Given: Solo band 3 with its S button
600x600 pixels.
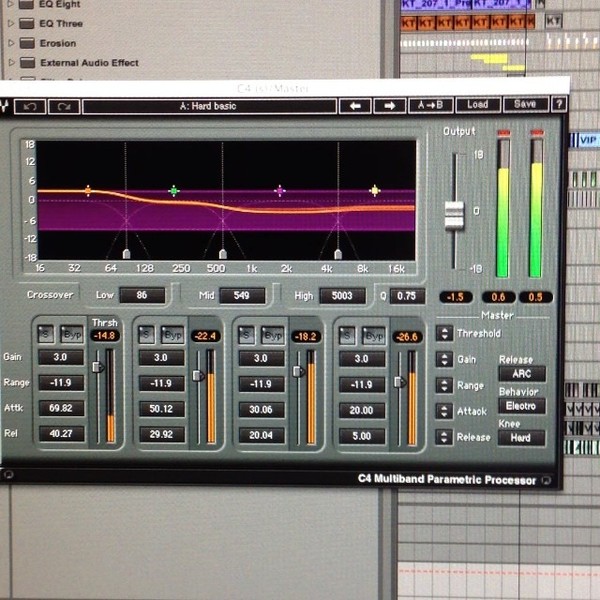Looking at the screenshot, I should 246,335.
